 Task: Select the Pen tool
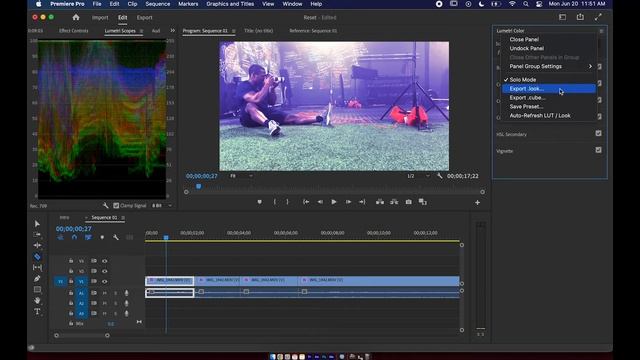coord(37,278)
